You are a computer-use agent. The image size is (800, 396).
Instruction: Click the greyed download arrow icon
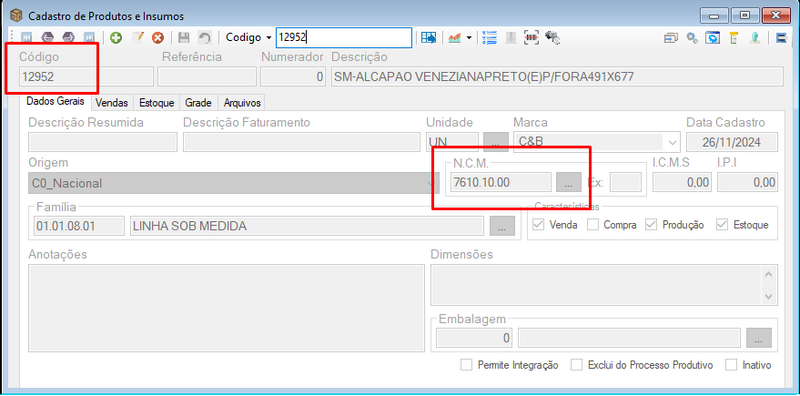pyautogui.click(x=511, y=37)
